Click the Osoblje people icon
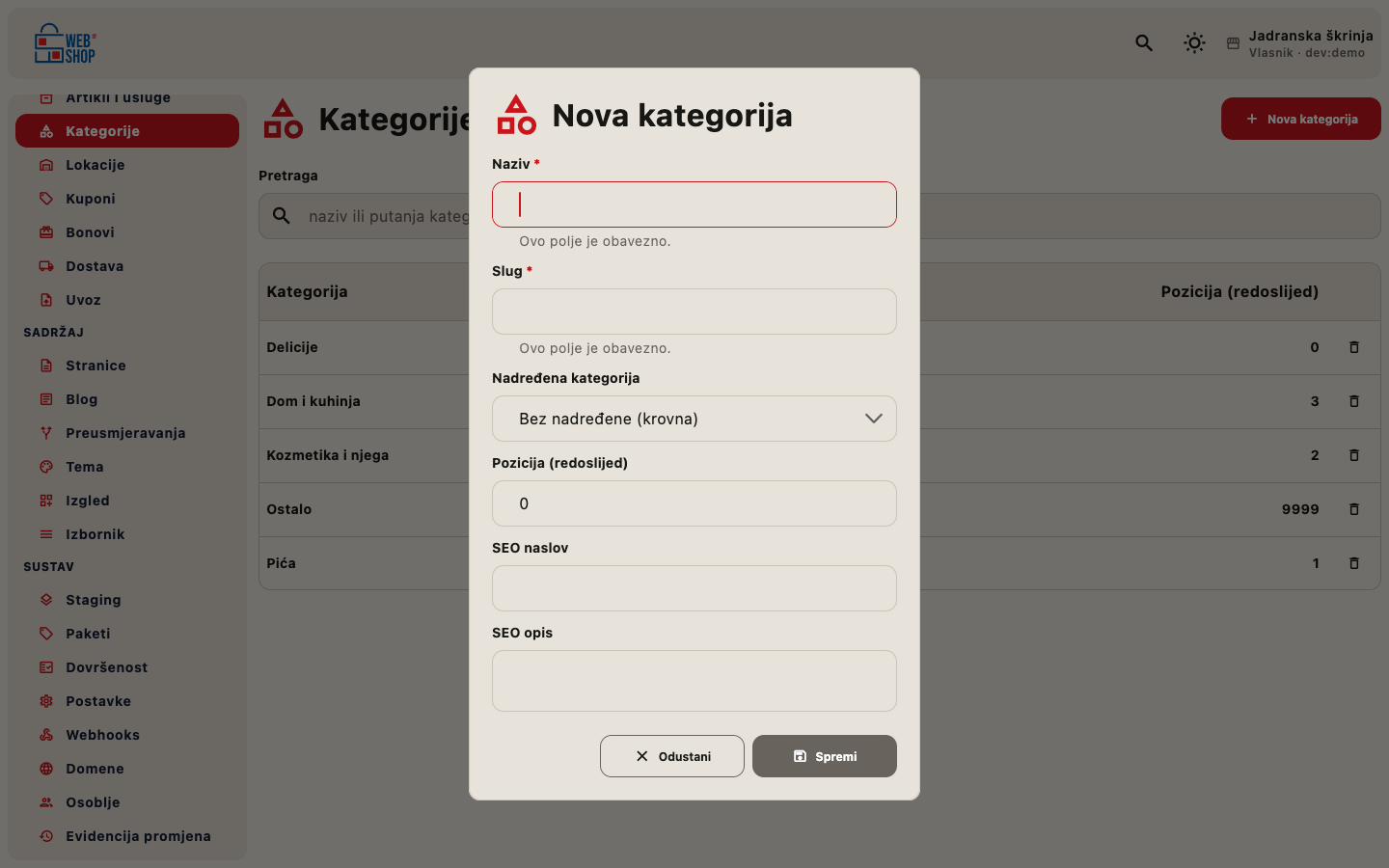This screenshot has height=868, width=1389. pyautogui.click(x=46, y=802)
